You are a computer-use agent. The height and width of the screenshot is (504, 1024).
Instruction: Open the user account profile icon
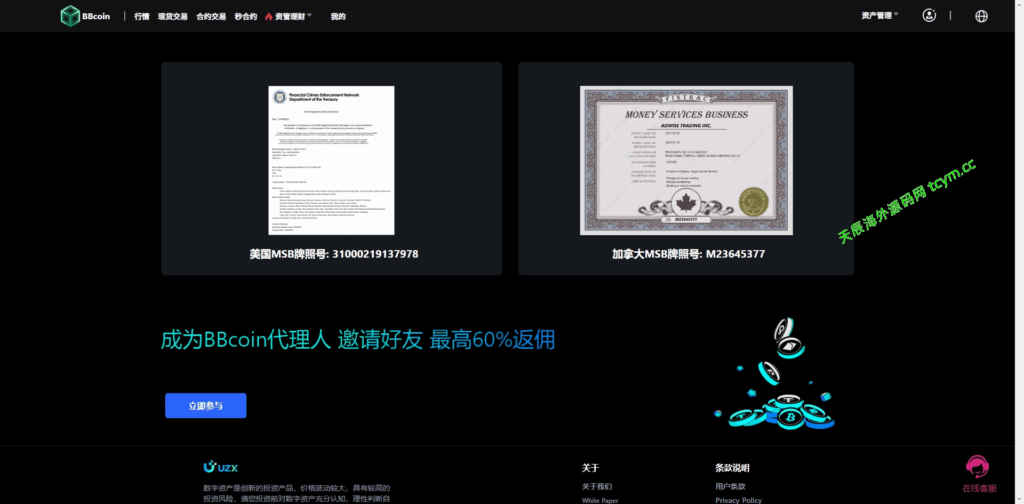[929, 16]
